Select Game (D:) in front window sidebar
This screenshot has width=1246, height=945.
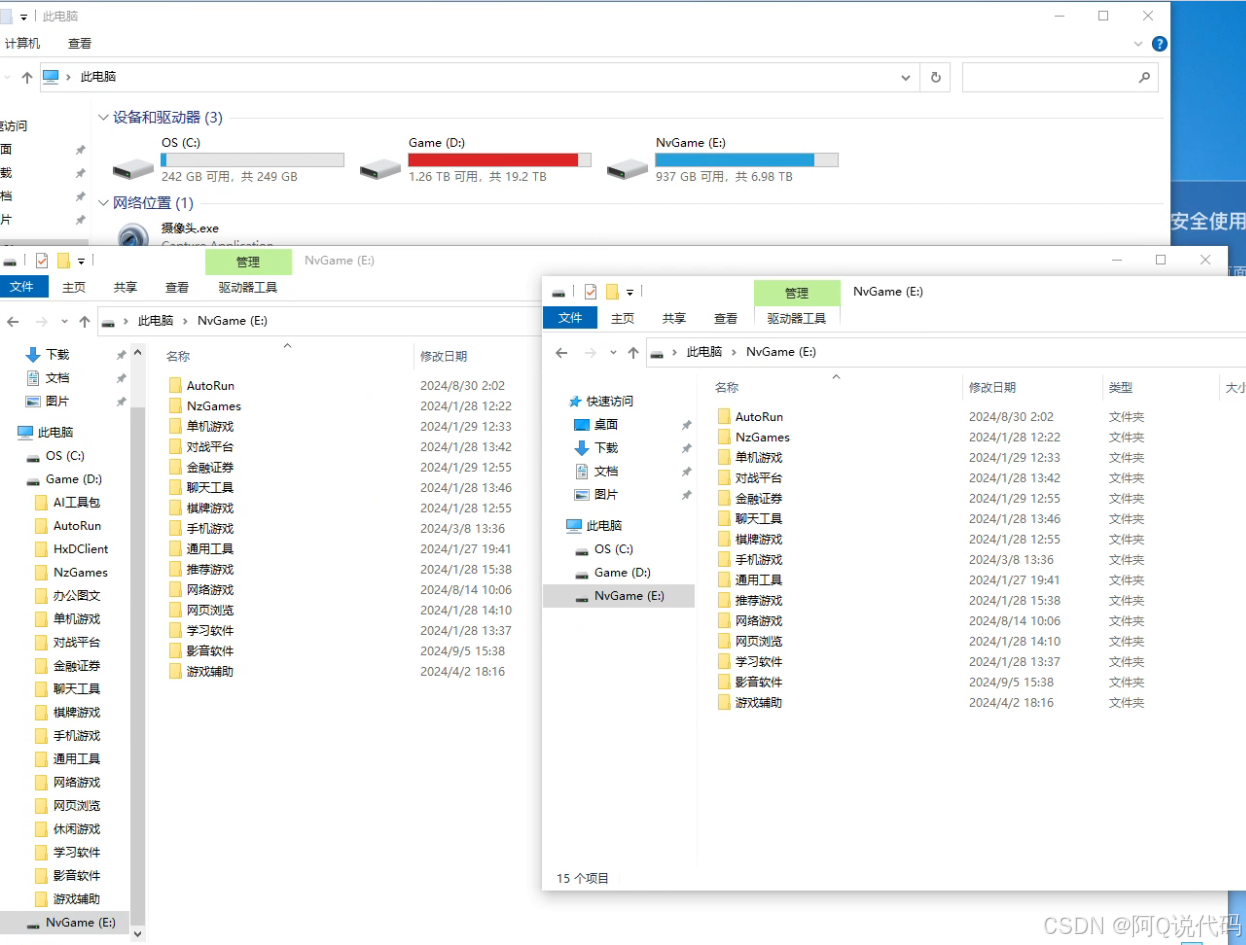(x=612, y=572)
